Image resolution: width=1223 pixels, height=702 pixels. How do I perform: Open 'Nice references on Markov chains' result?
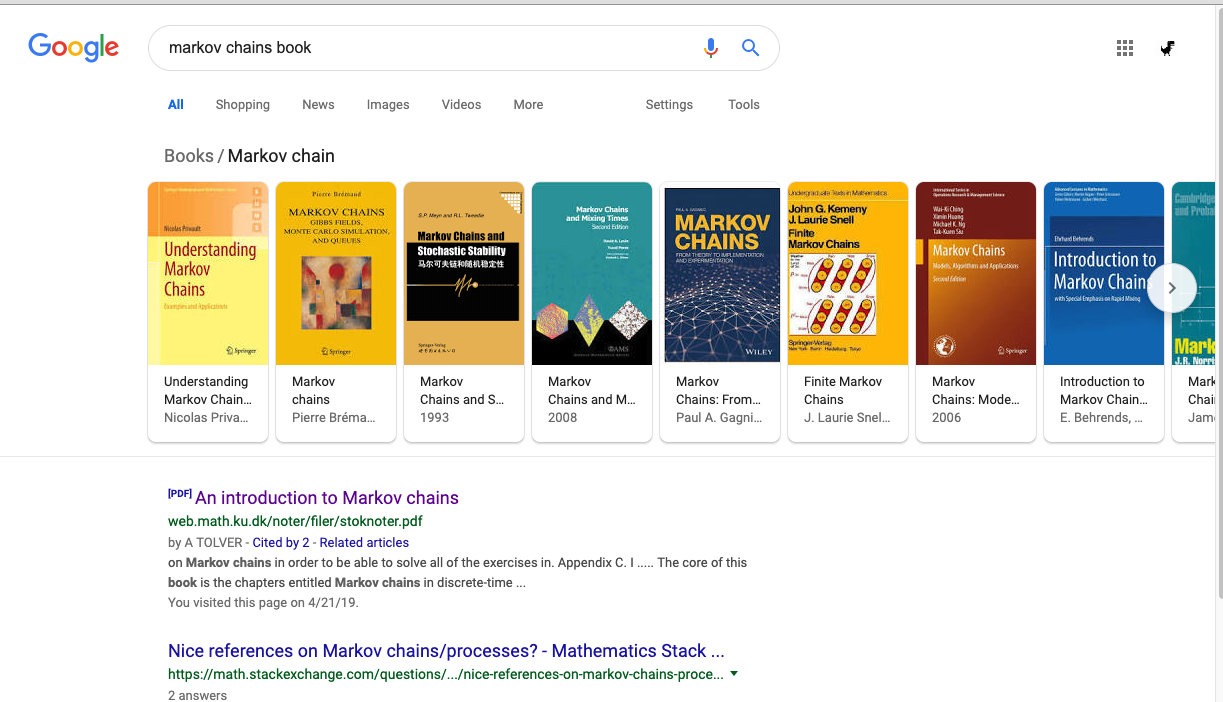pos(446,651)
